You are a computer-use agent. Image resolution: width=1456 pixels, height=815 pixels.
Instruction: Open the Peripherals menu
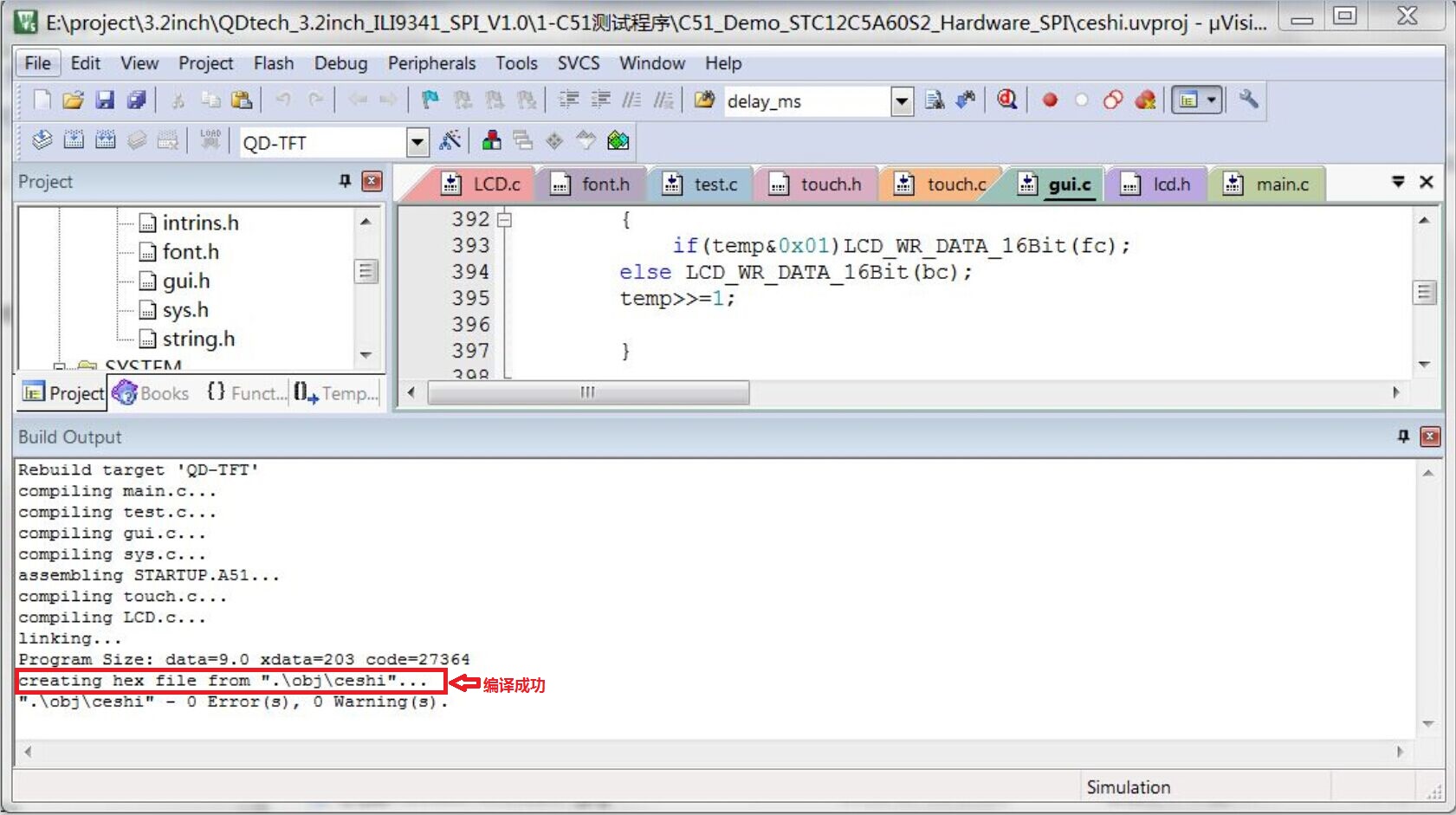431,63
